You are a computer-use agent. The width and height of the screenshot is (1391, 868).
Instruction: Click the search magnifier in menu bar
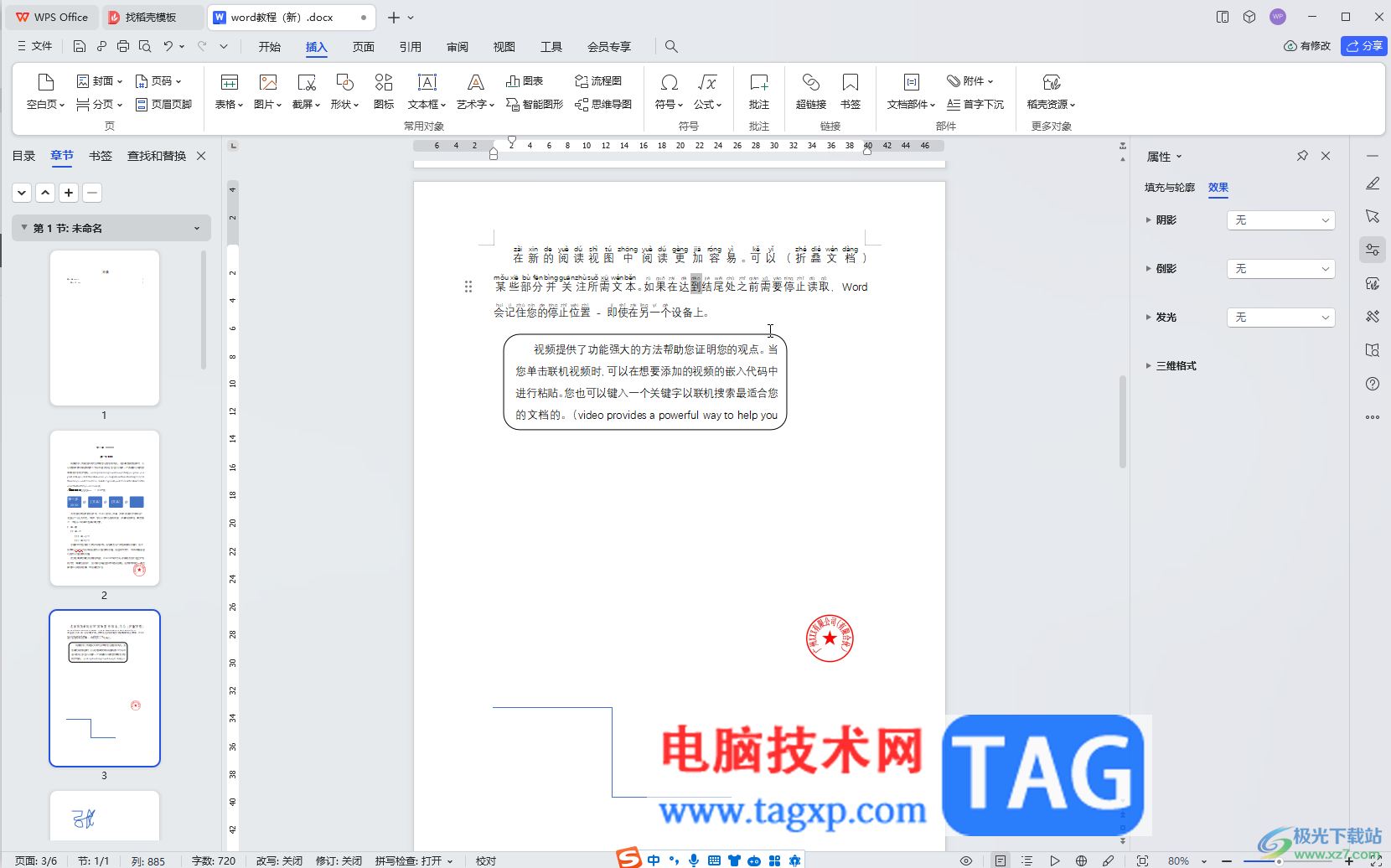(671, 46)
